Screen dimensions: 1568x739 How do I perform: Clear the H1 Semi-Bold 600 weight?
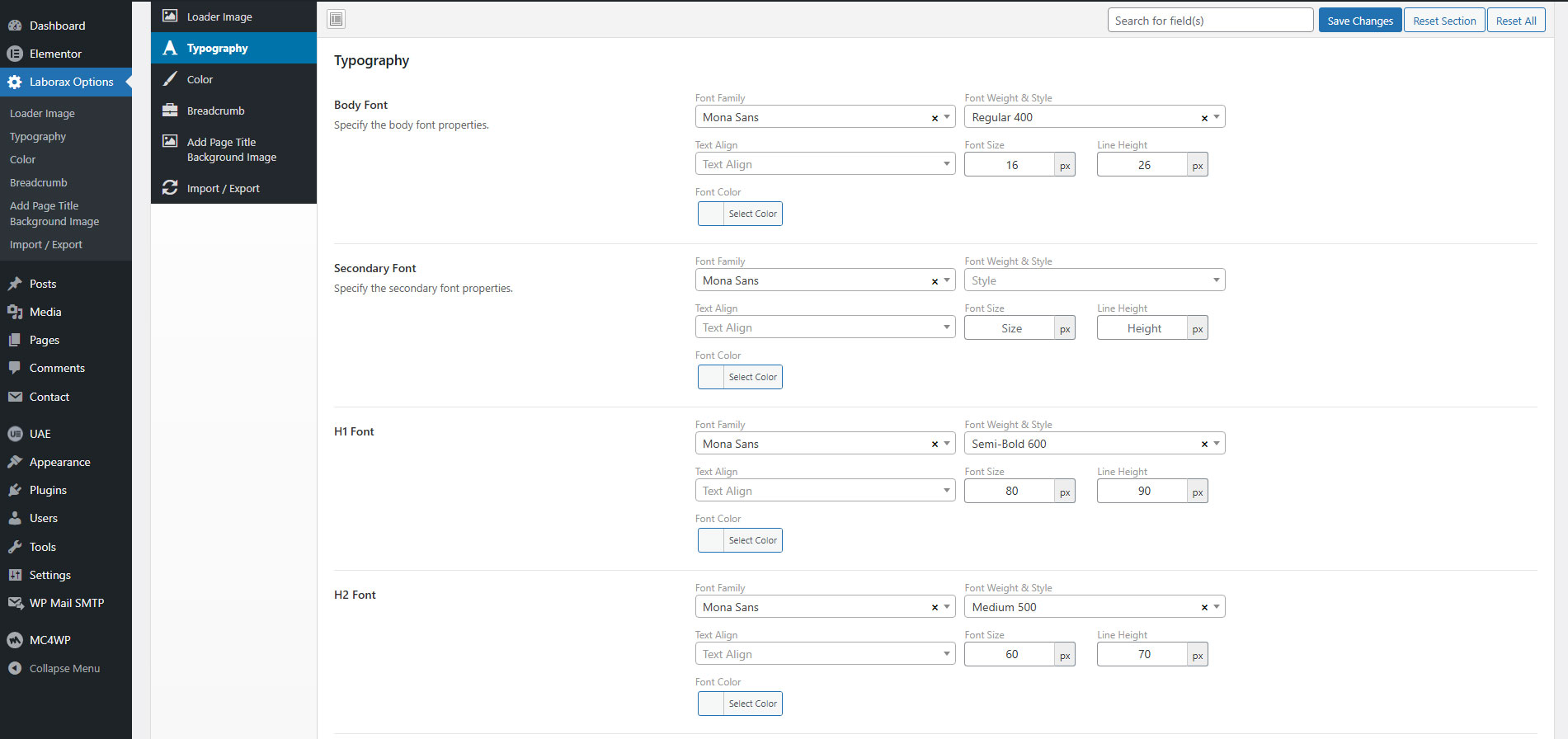click(x=1204, y=445)
